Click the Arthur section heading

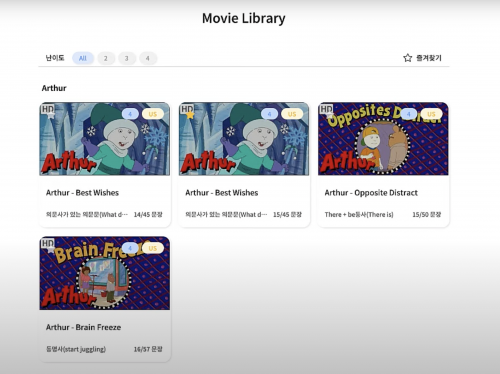pos(54,88)
